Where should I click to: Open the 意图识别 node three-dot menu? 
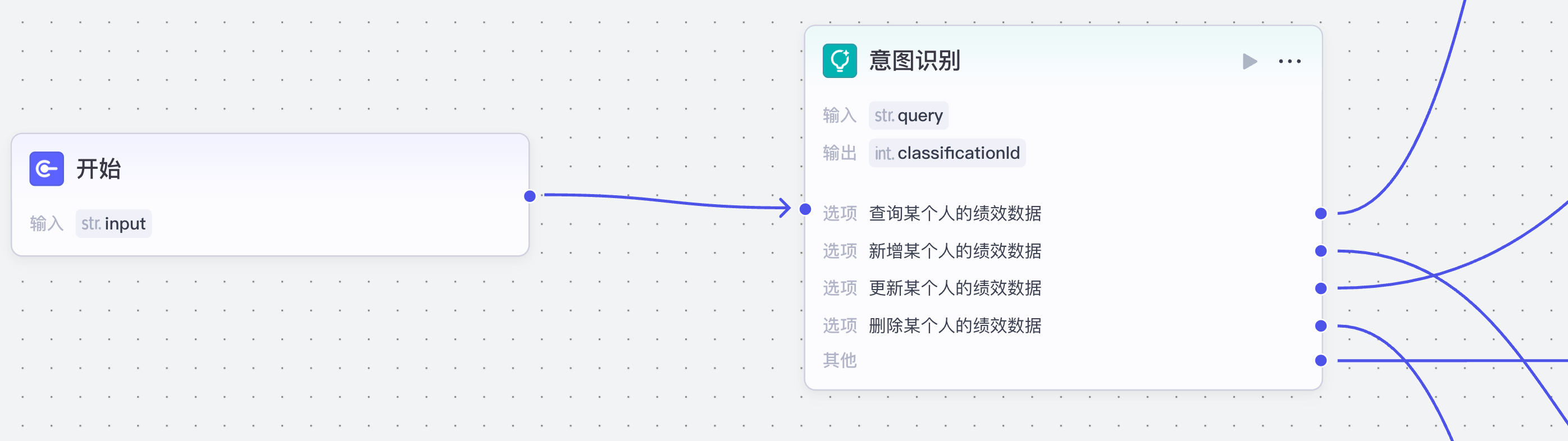click(1289, 61)
